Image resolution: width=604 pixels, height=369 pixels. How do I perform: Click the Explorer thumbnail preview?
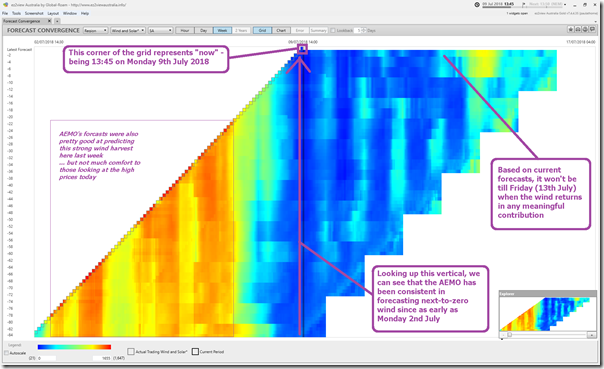(x=547, y=314)
